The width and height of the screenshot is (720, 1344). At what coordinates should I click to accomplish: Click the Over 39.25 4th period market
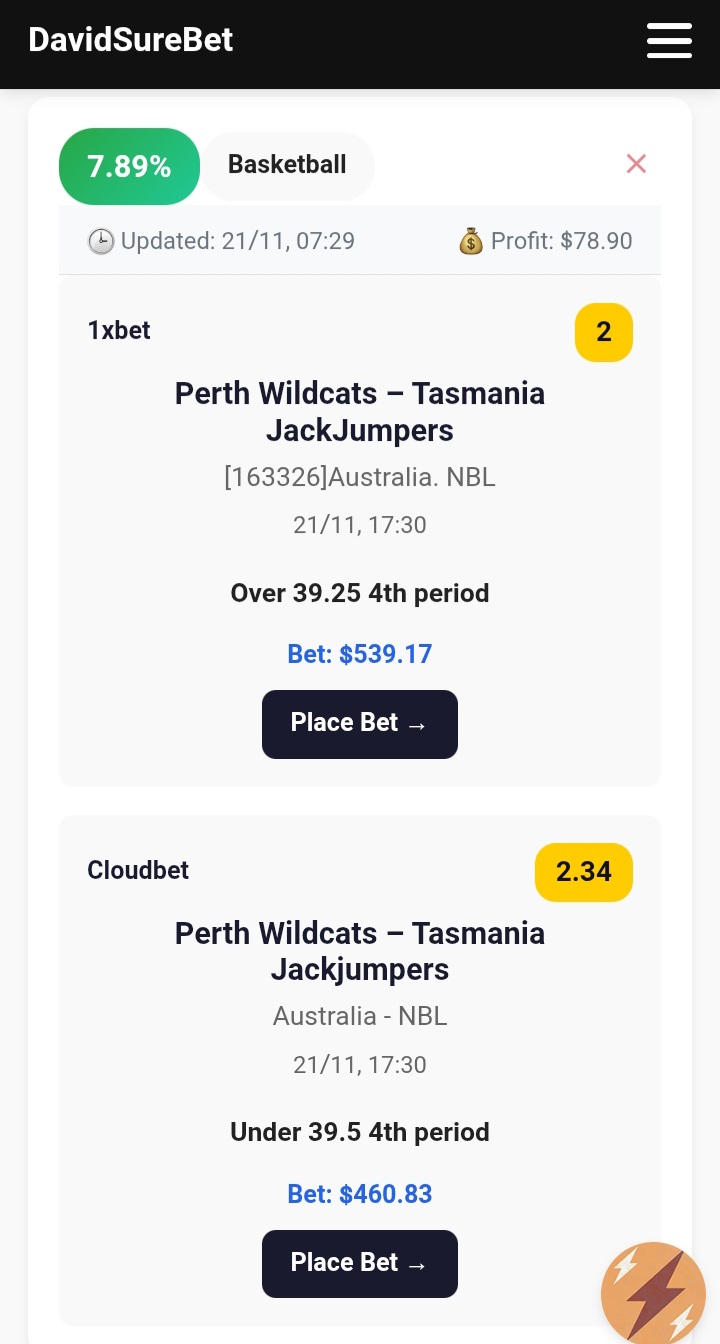pyautogui.click(x=360, y=593)
